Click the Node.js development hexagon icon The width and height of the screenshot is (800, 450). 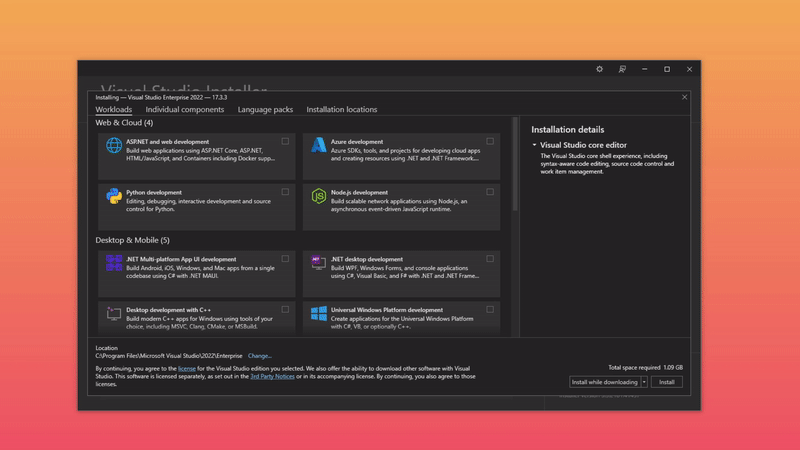click(x=318, y=196)
